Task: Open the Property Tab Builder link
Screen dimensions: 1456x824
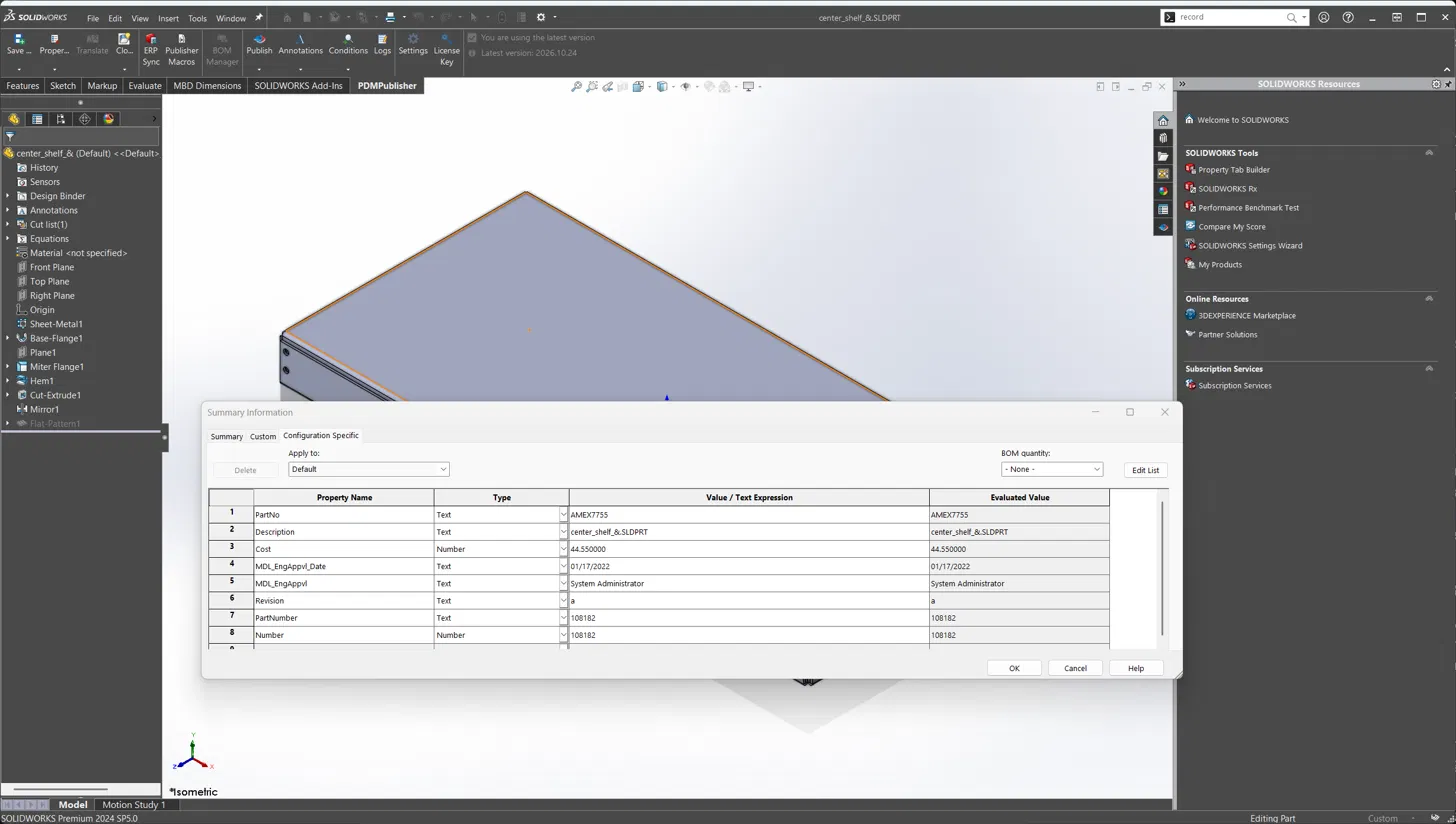Action: (1233, 170)
